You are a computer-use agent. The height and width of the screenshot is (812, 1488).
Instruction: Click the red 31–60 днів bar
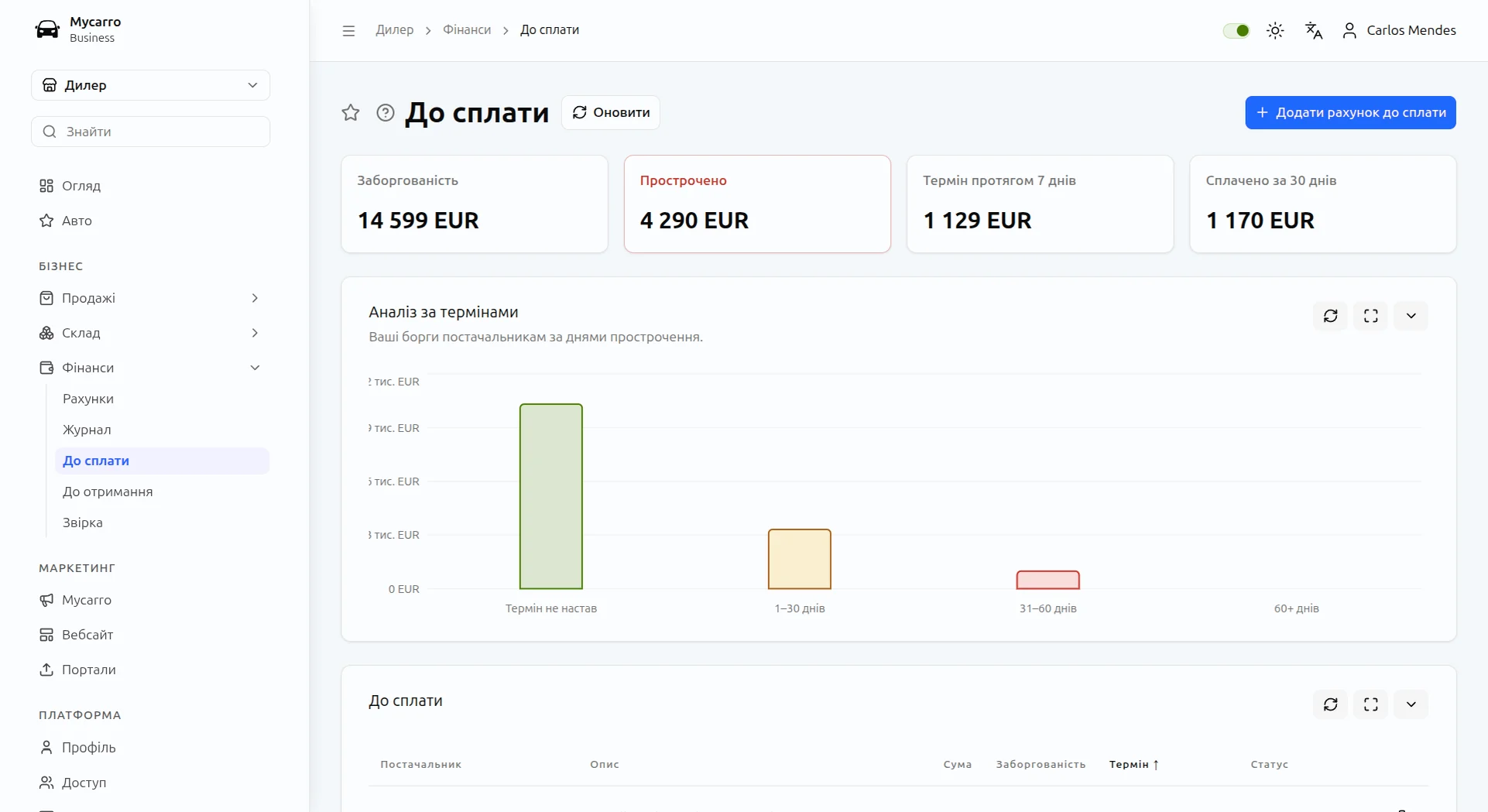click(x=1048, y=580)
